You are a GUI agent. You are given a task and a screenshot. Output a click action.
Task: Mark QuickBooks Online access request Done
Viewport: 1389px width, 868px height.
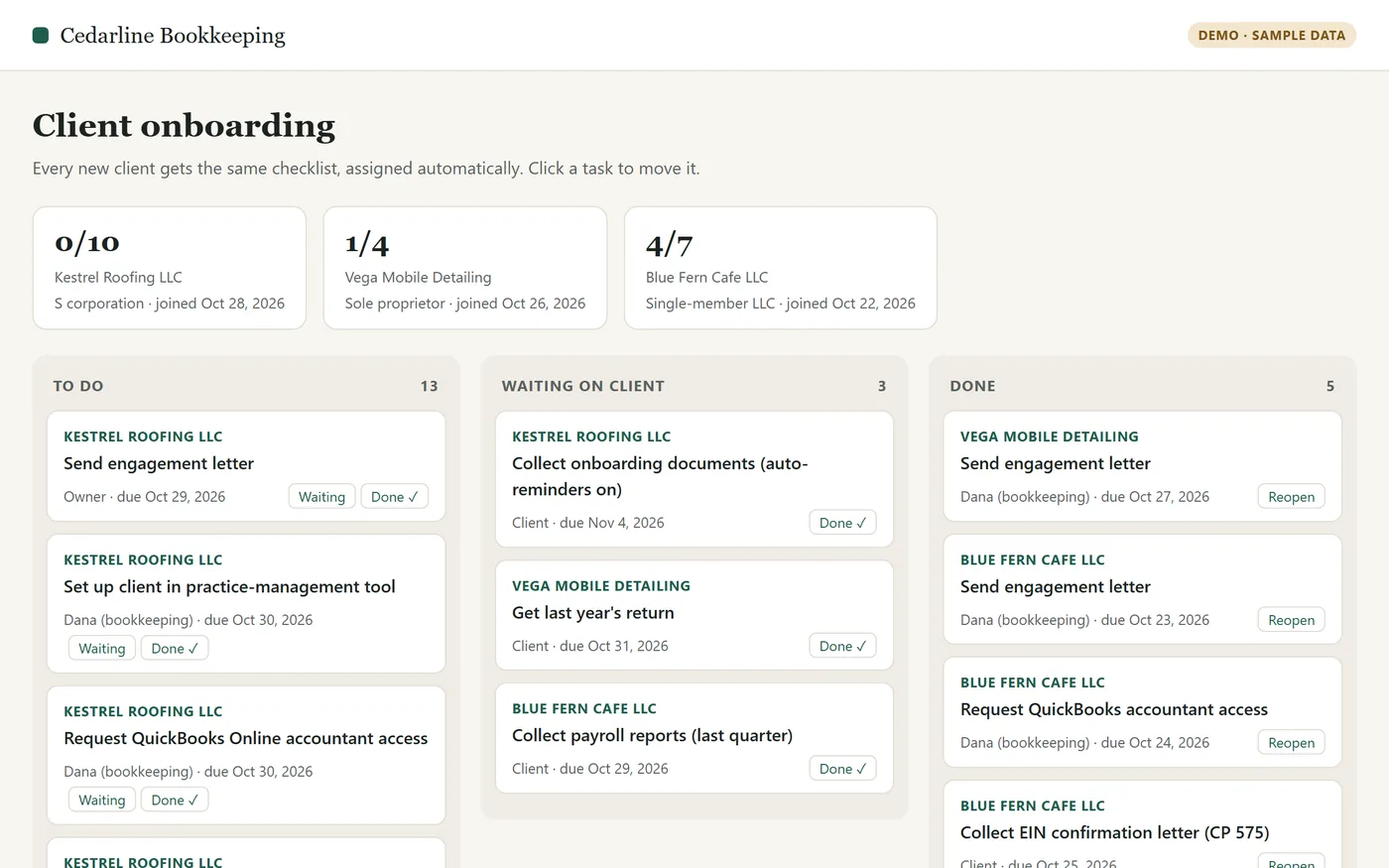click(175, 801)
